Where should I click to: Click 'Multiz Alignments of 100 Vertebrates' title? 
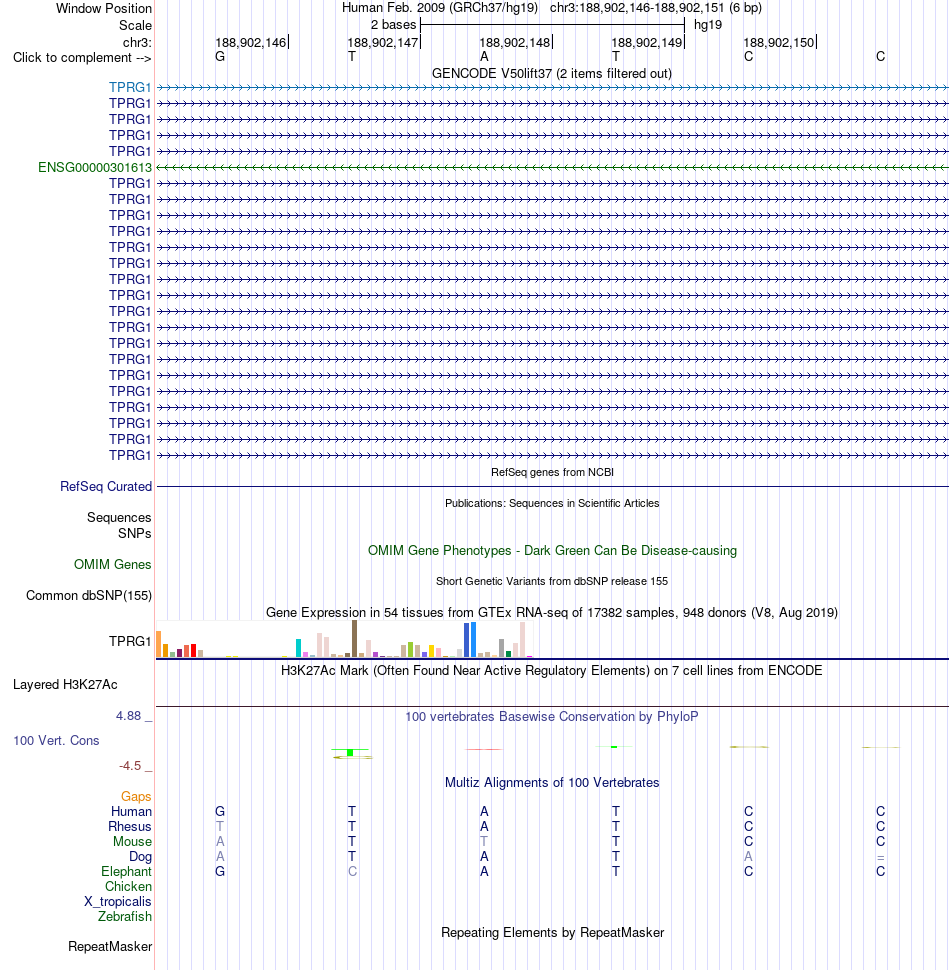click(x=552, y=783)
